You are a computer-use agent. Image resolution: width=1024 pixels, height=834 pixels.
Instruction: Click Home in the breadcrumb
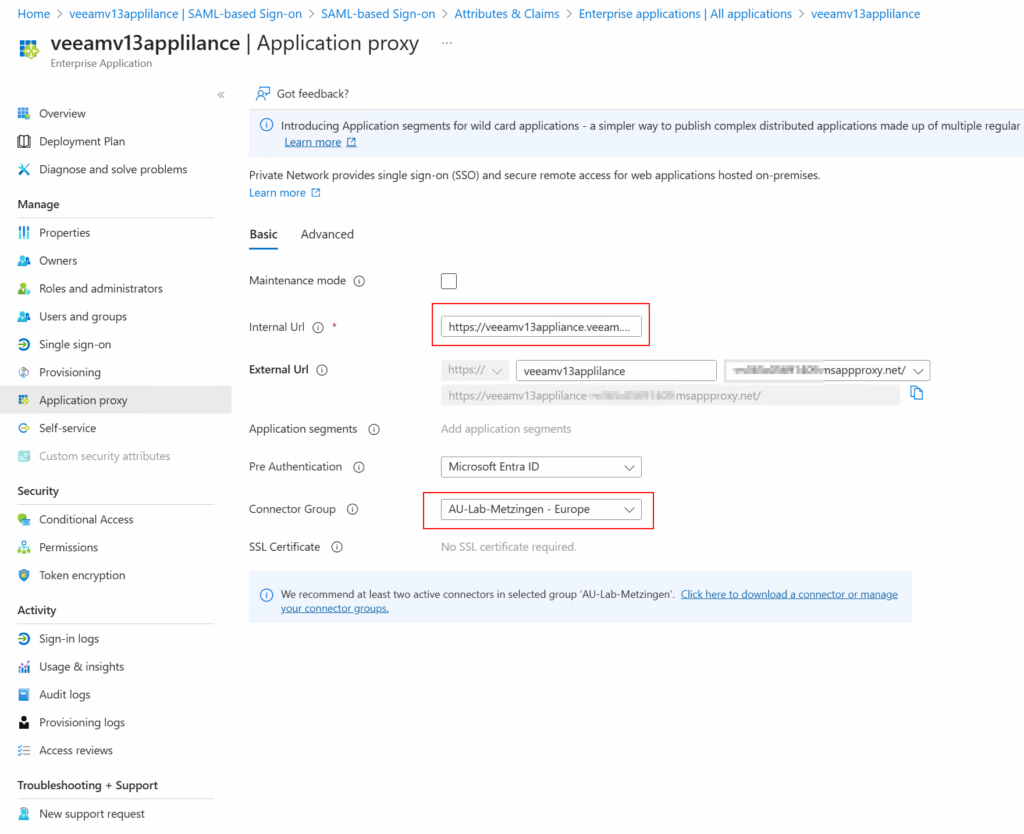tap(34, 14)
